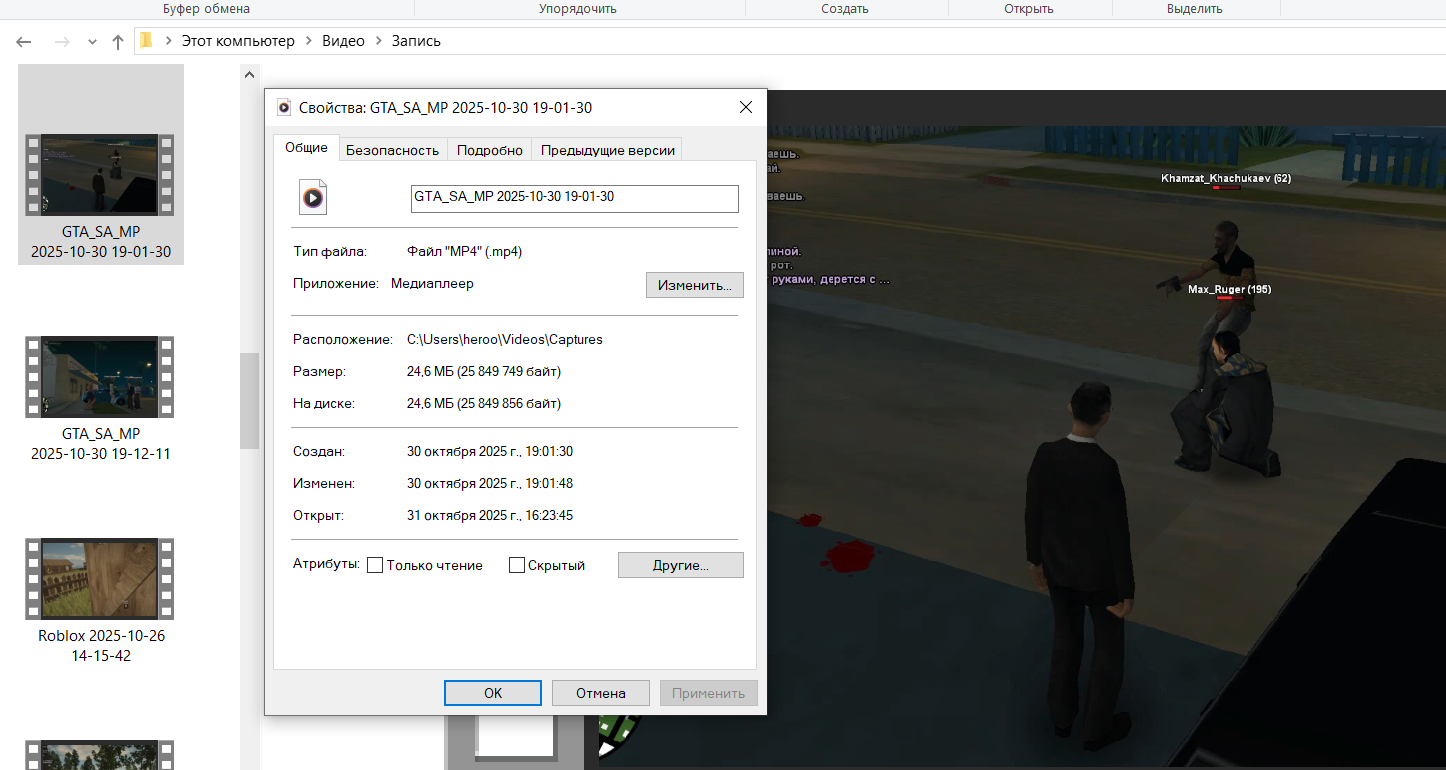Open "Другие..." attributes button
The image size is (1446, 770).
(x=680, y=565)
